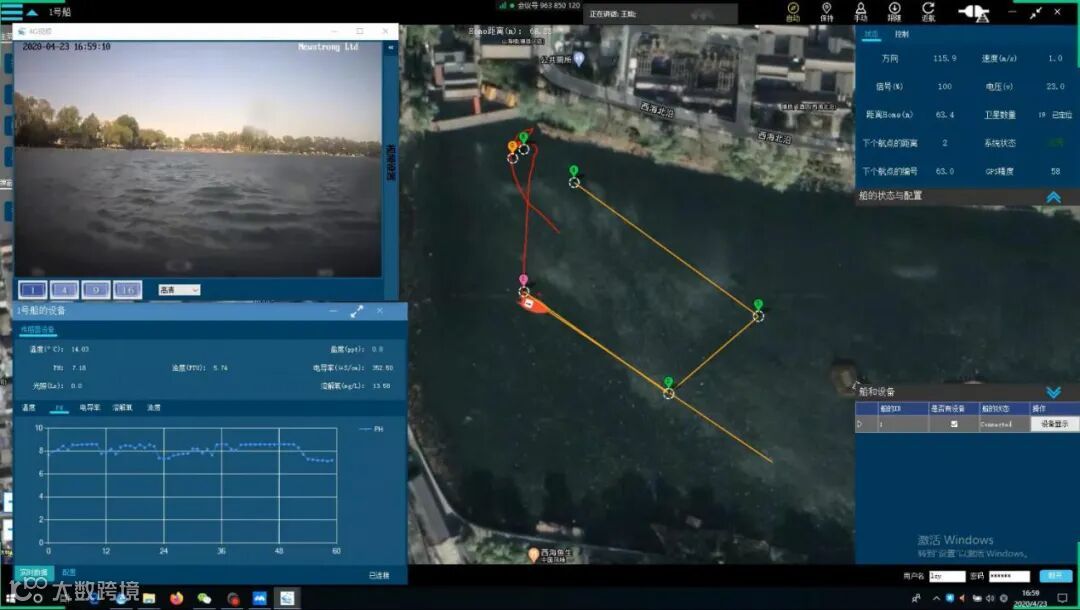
Task: Click the 用户名 input field
Action: pyautogui.click(x=947, y=576)
